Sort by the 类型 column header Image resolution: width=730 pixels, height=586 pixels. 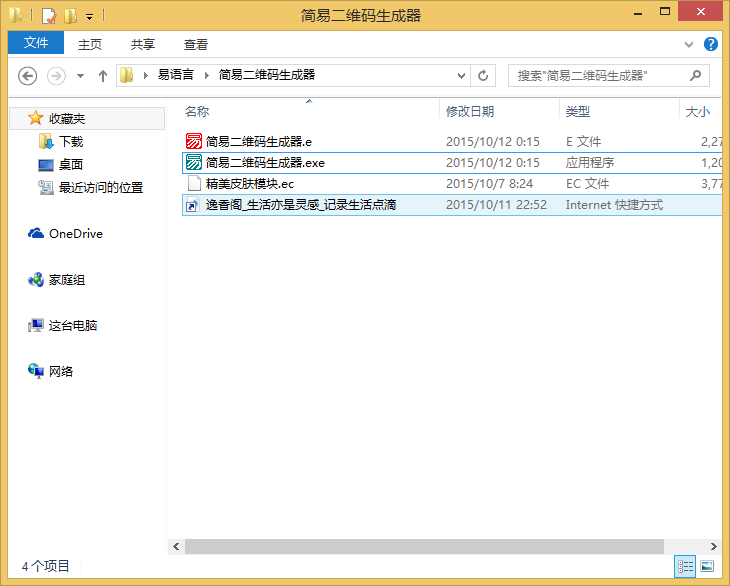pyautogui.click(x=619, y=111)
